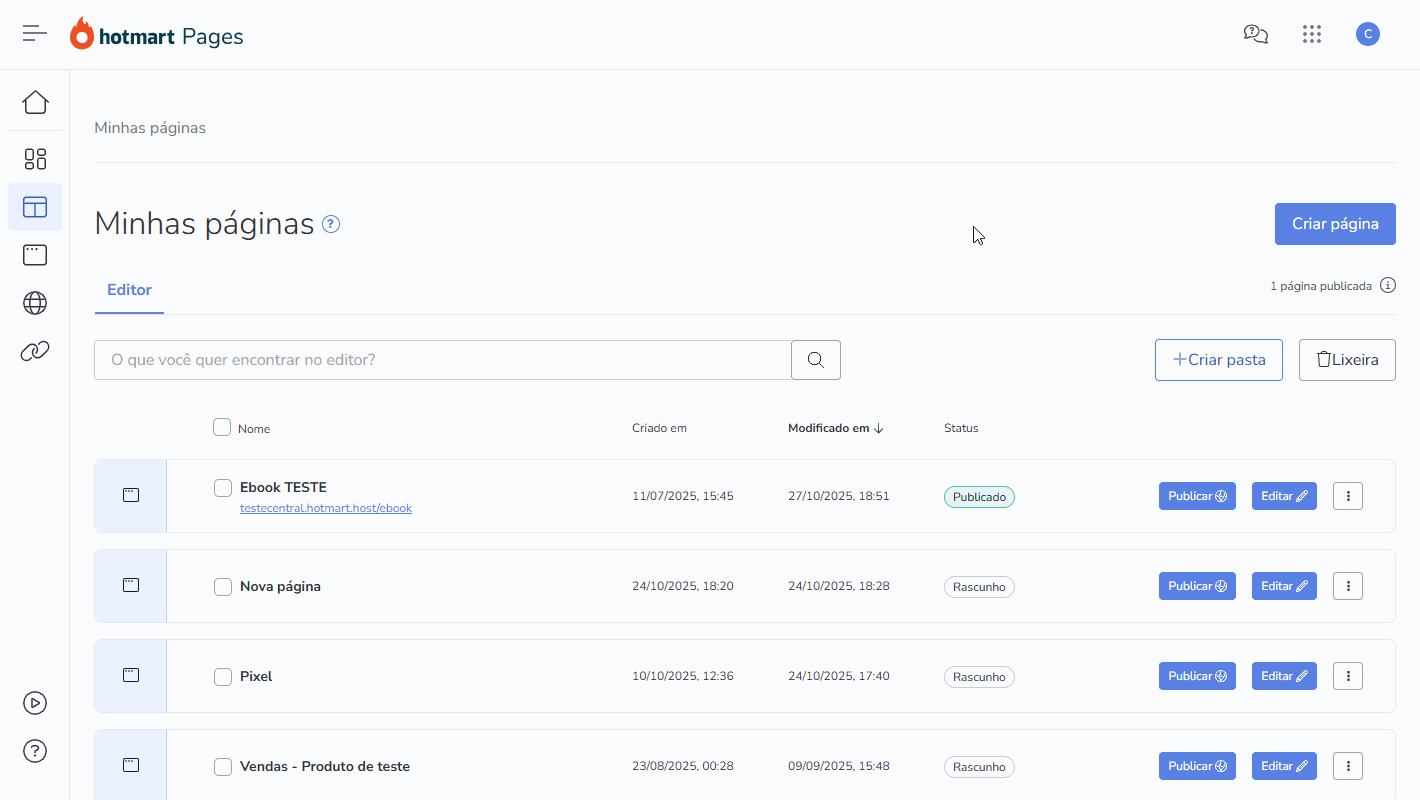Toggle the select-all checkbox beside Nome

pos(222,427)
